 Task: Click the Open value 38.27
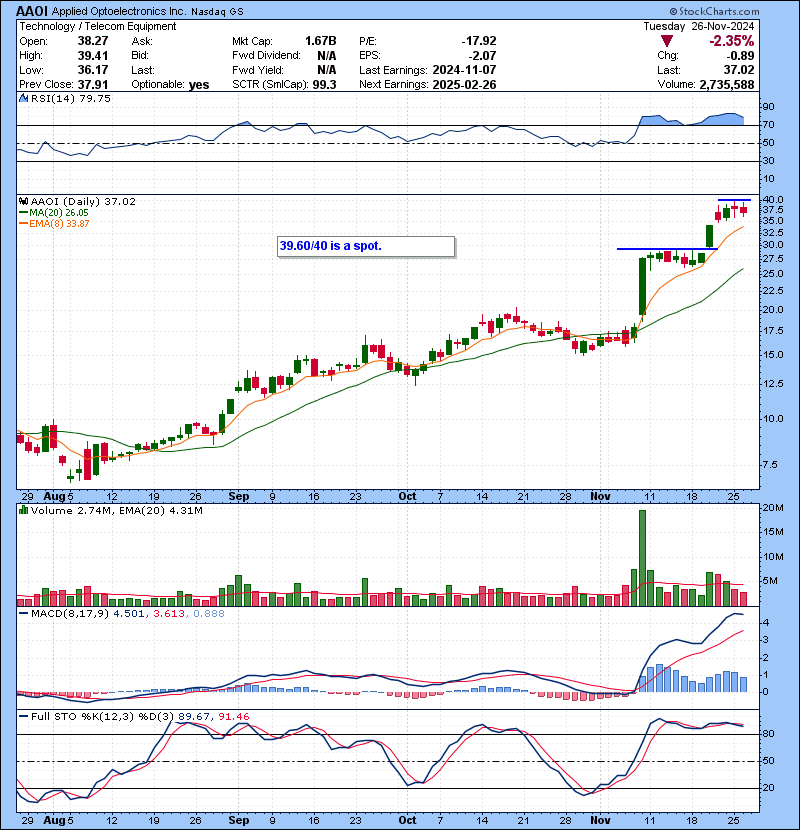pos(93,41)
